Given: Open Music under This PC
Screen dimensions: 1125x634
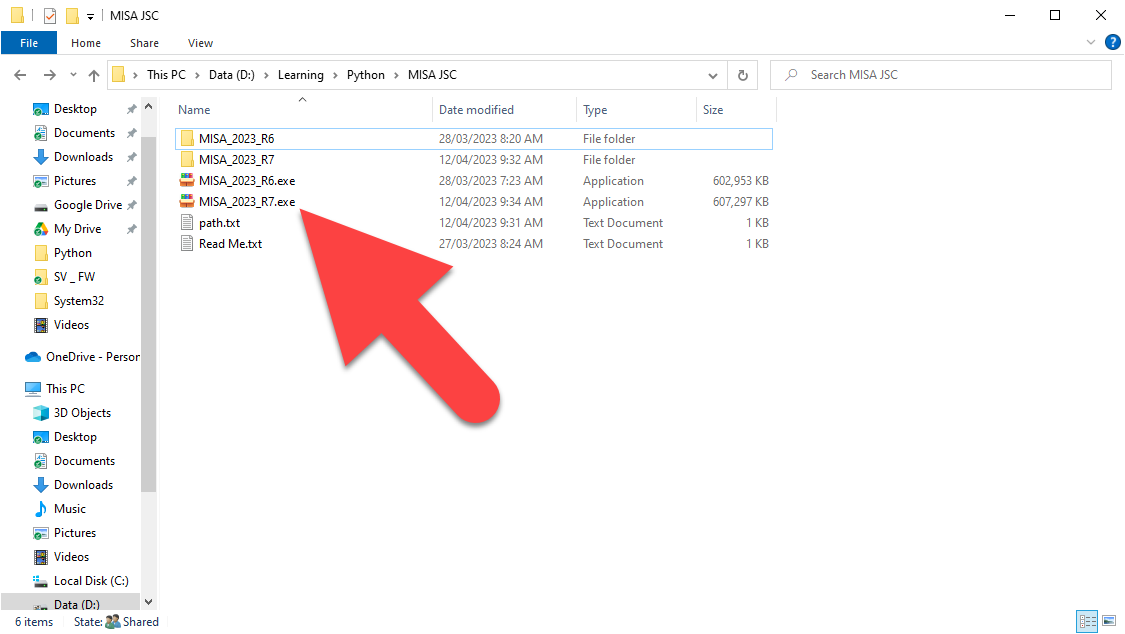Looking at the screenshot, I should coord(70,509).
